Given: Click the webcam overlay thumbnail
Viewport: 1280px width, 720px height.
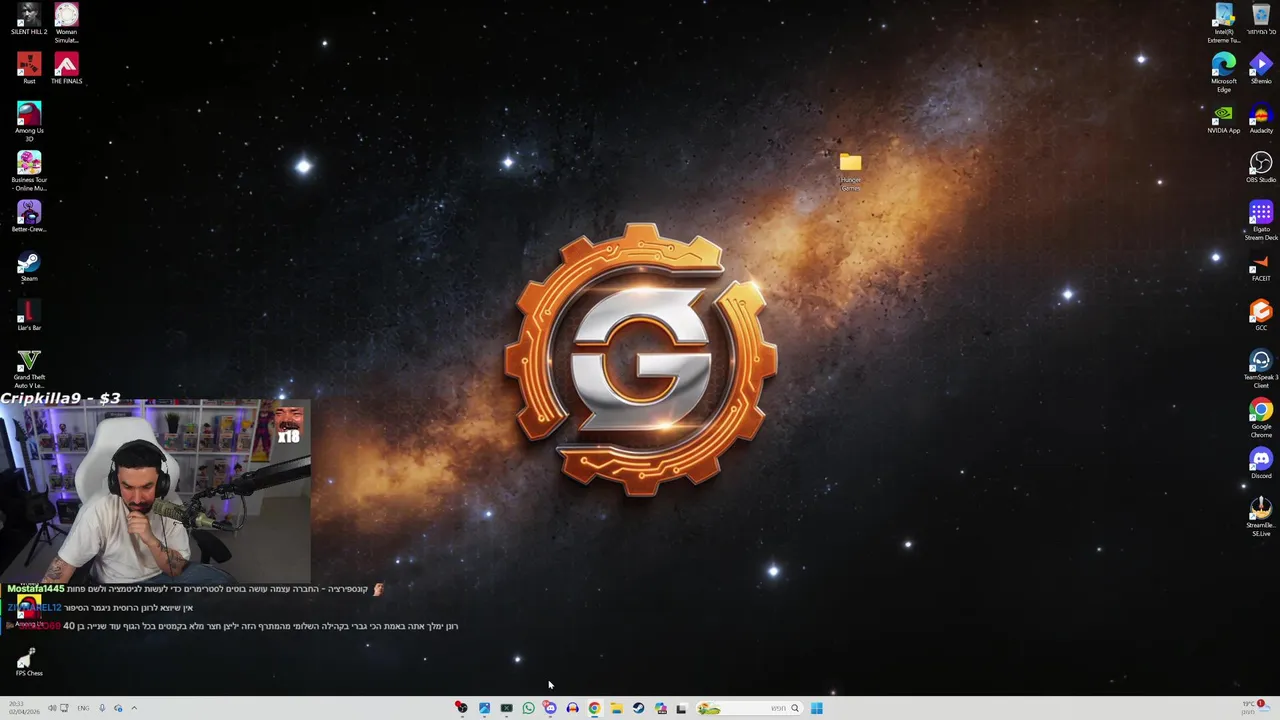Looking at the screenshot, I should (155, 492).
